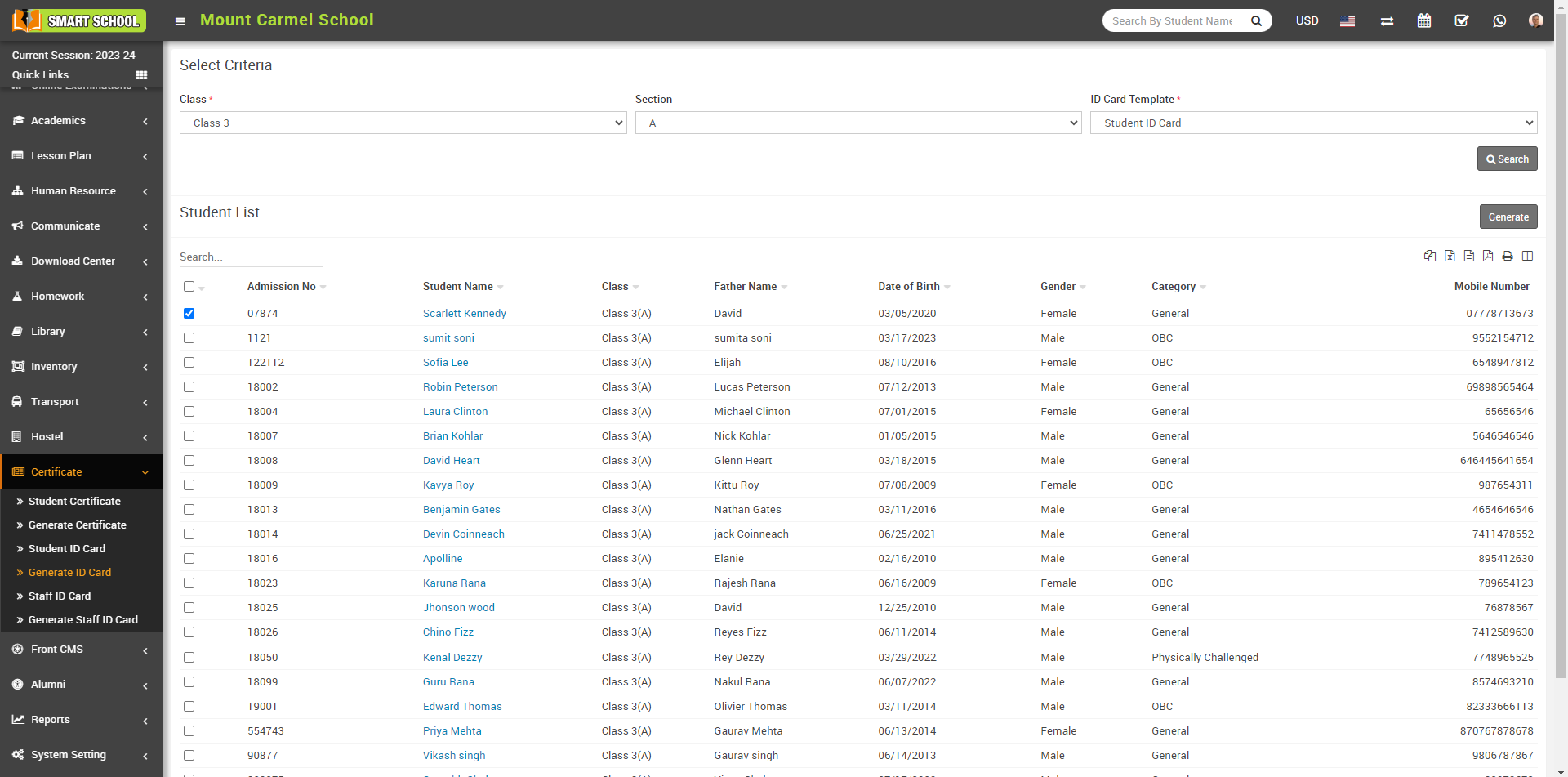Open the ID Card Template dropdown

[1313, 123]
